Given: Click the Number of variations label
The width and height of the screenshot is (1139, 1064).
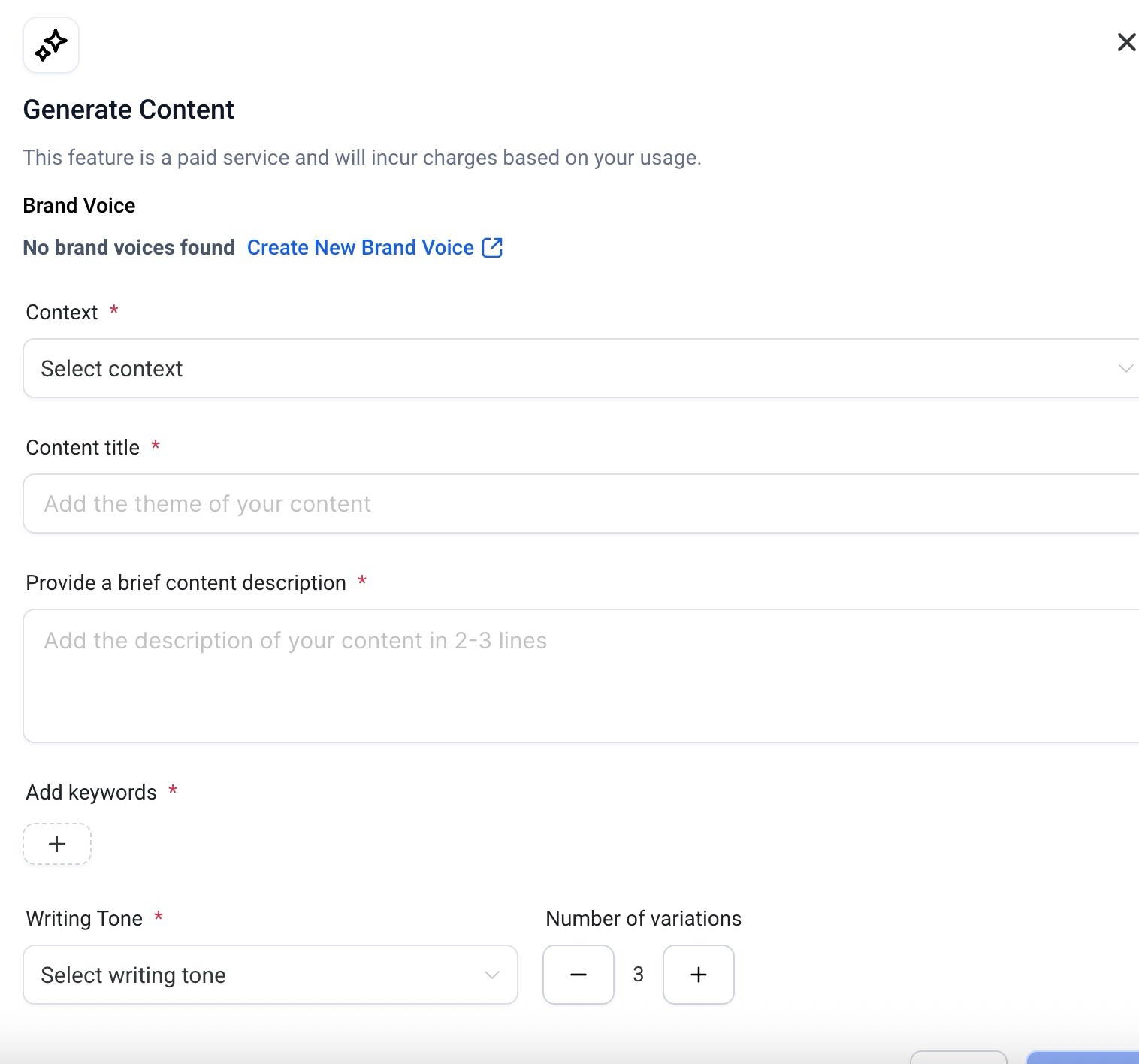Looking at the screenshot, I should (x=643, y=918).
